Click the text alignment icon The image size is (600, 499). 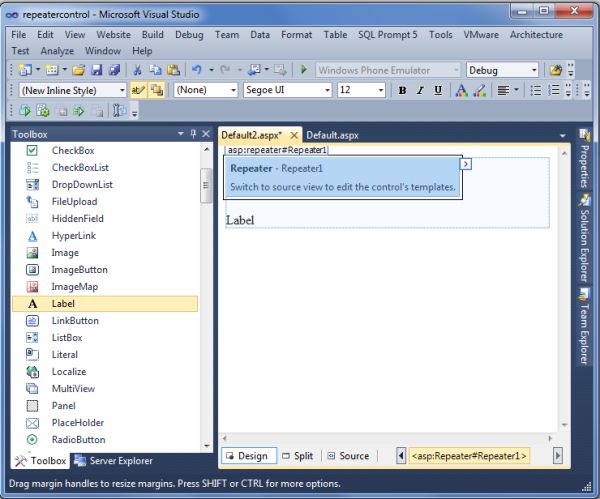[x=503, y=91]
